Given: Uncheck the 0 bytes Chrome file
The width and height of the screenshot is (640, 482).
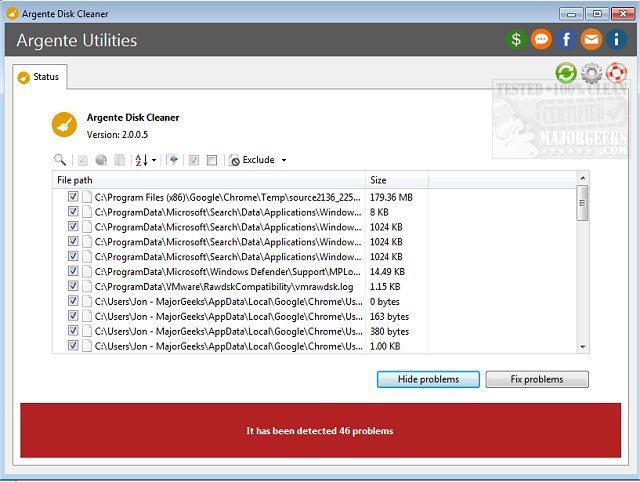Looking at the screenshot, I should tap(73, 301).
